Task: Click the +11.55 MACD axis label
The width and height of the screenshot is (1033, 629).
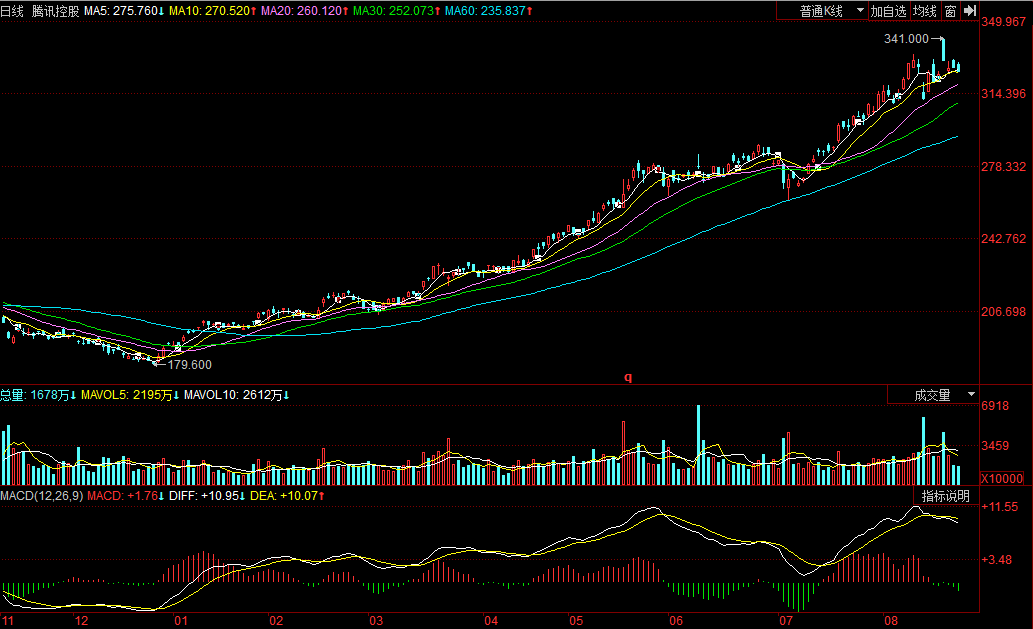Action: pos(999,507)
